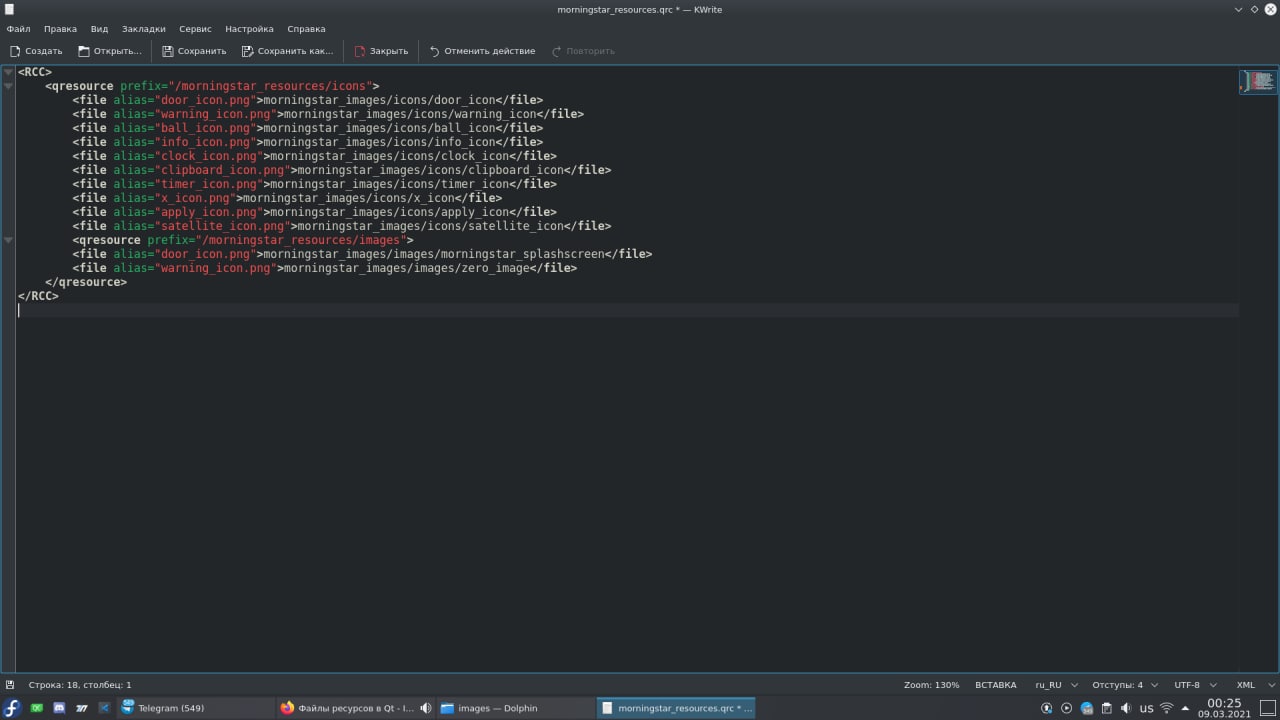Screen dimensions: 1280x720
Task: Click Сохранить как save-as toolbar icon
Action: (x=248, y=51)
